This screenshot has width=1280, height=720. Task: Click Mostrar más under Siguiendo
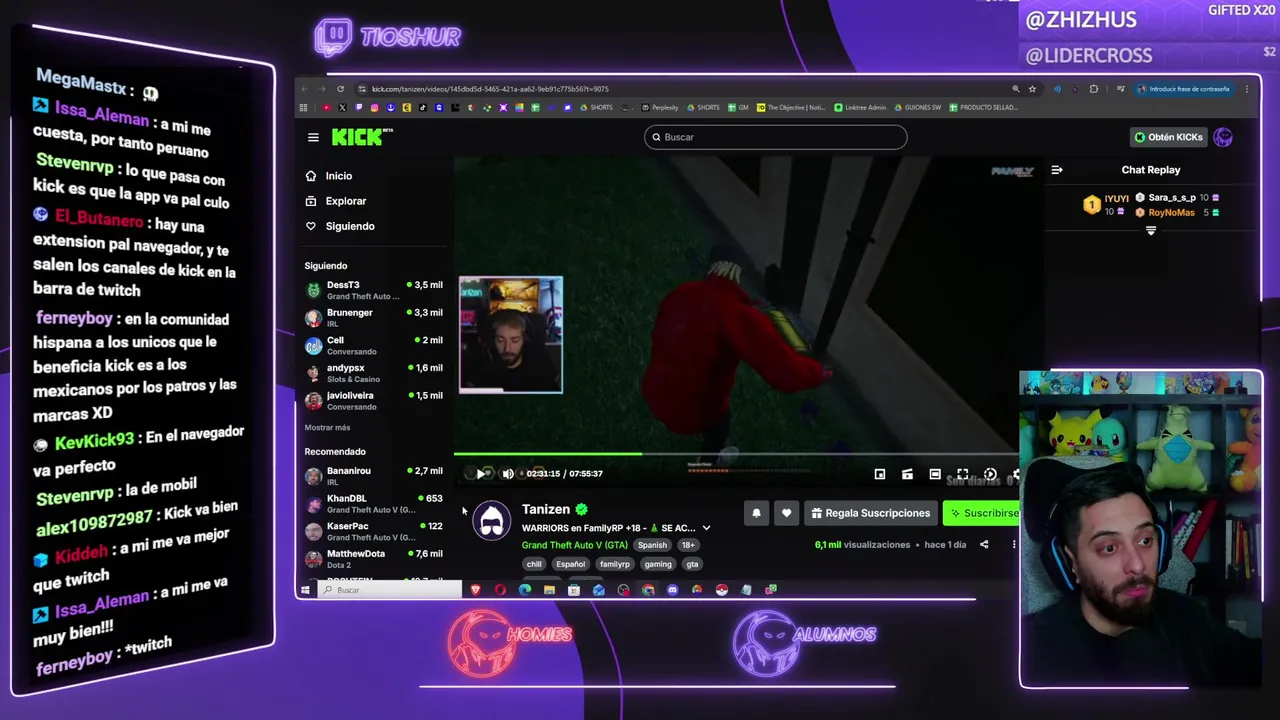(327, 427)
